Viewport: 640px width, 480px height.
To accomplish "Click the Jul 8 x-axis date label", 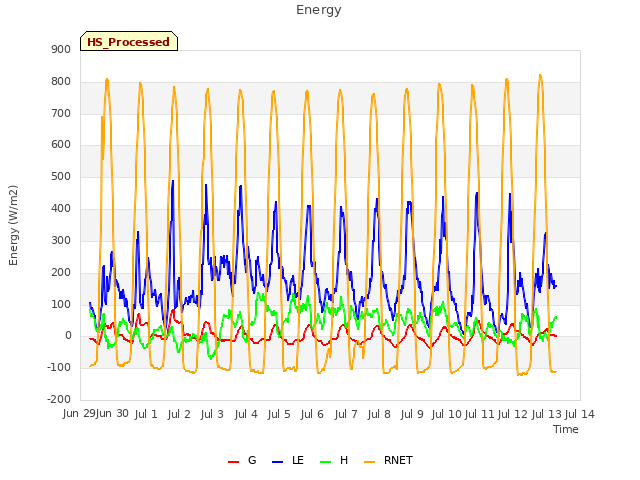I will tap(379, 414).
